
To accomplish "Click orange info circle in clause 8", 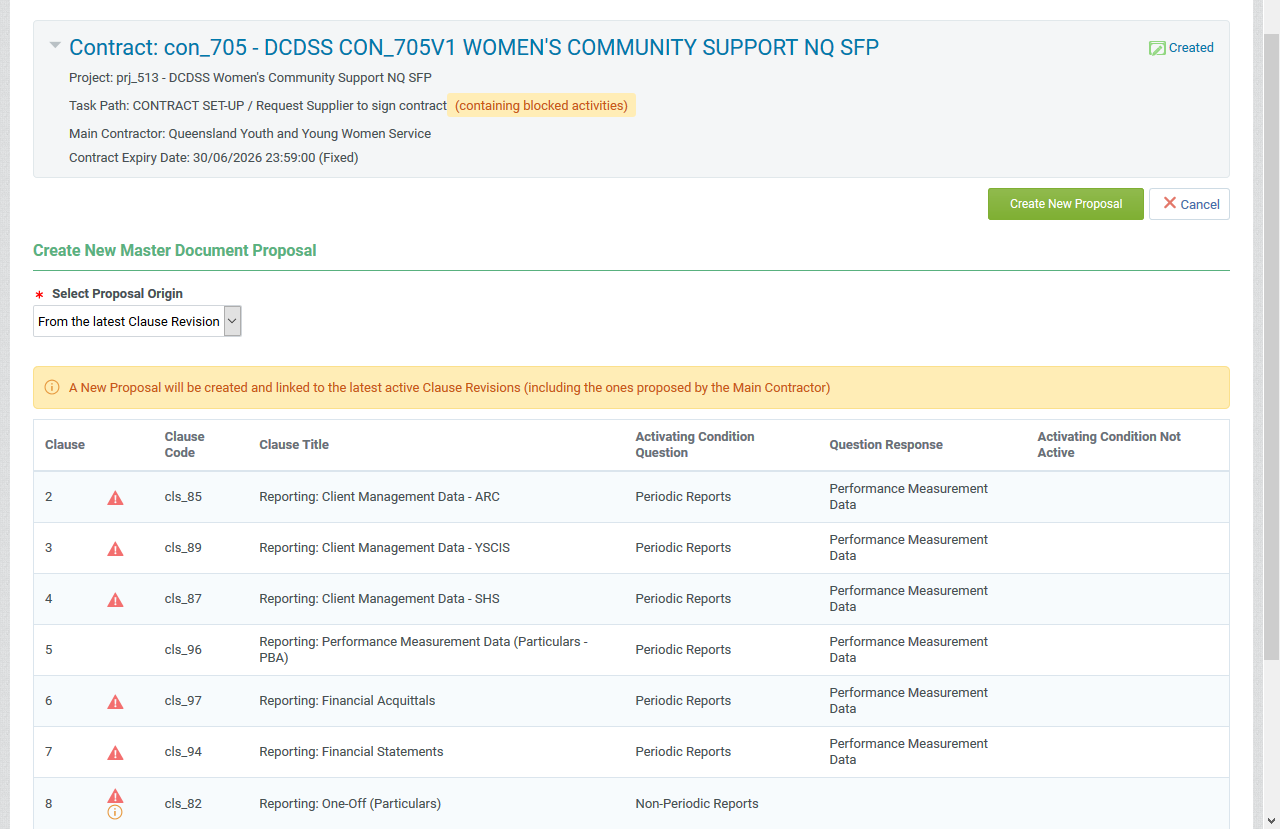I will [115, 813].
